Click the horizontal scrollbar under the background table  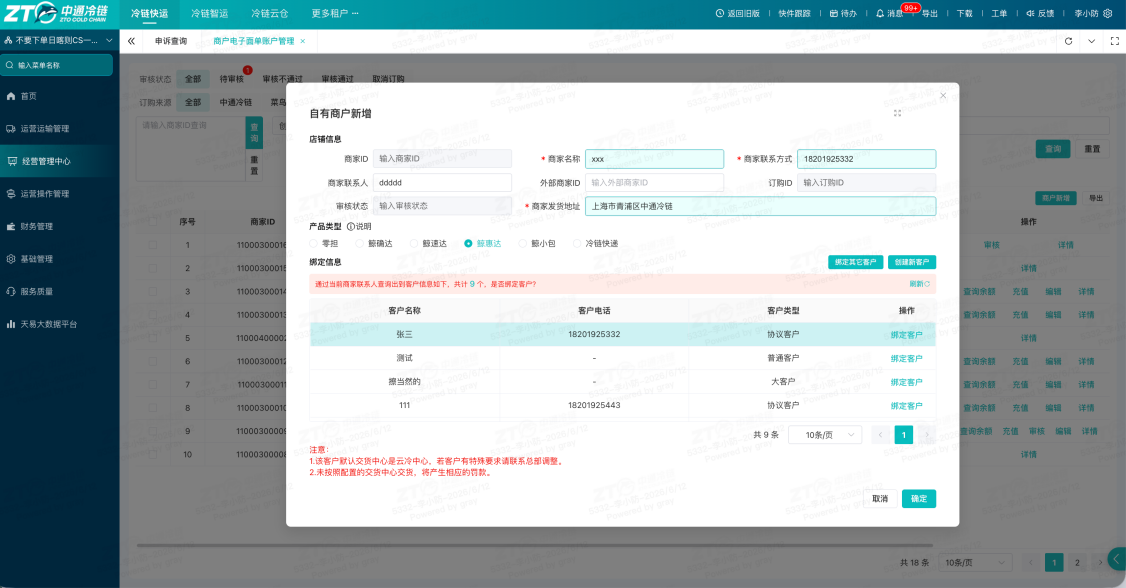[x=534, y=545]
